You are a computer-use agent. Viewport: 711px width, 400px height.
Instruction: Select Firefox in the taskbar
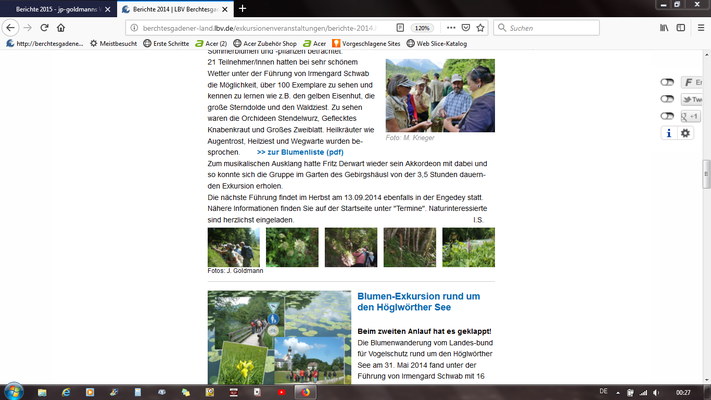pos(305,392)
